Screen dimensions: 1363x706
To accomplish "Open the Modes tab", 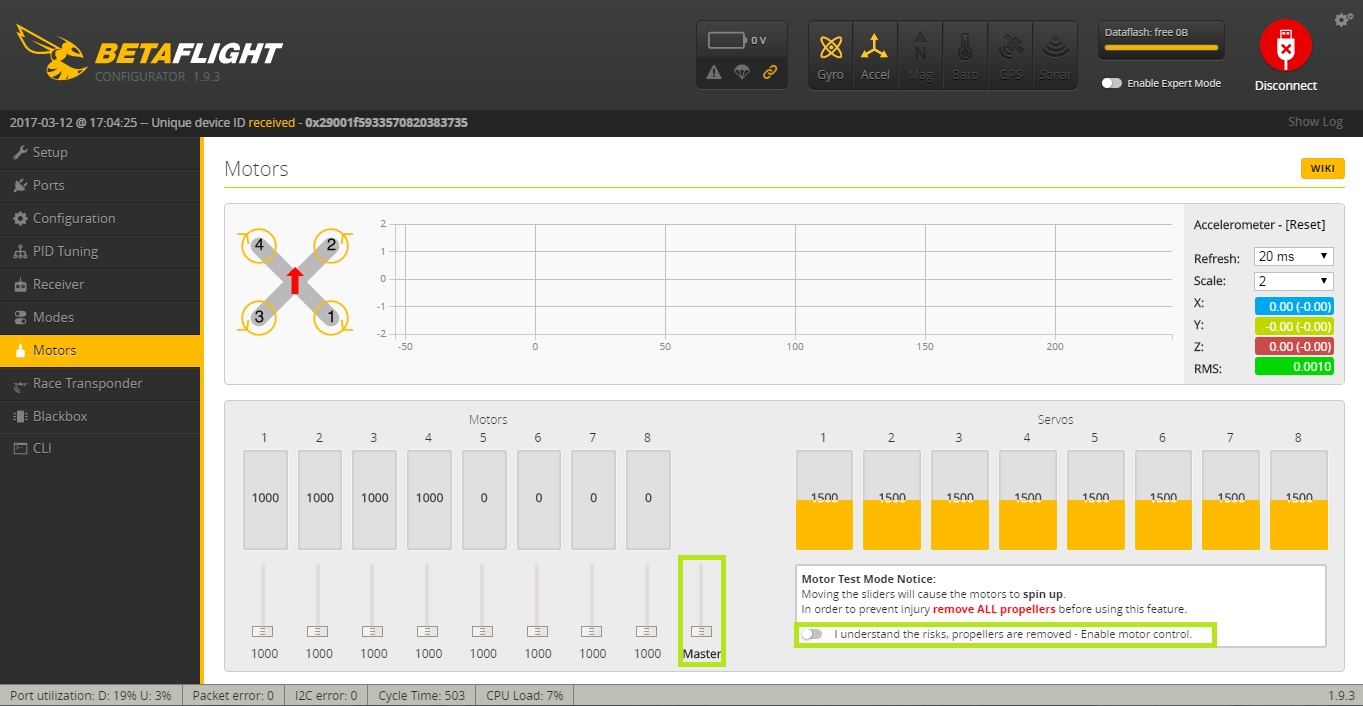I will (x=100, y=318).
